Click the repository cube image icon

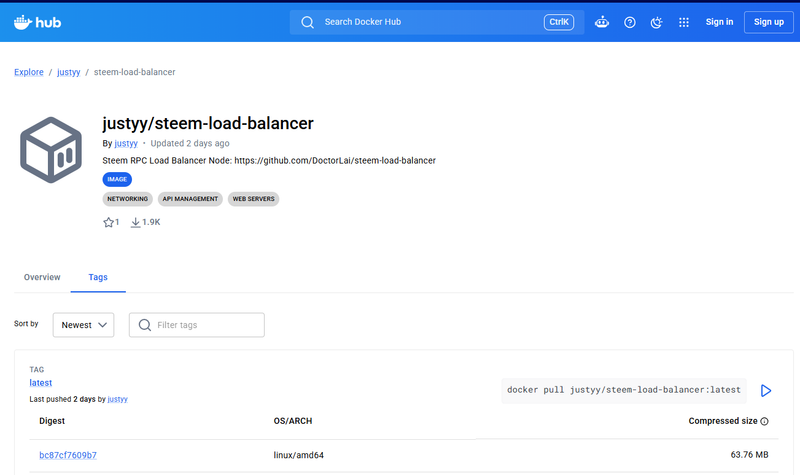tap(51, 150)
